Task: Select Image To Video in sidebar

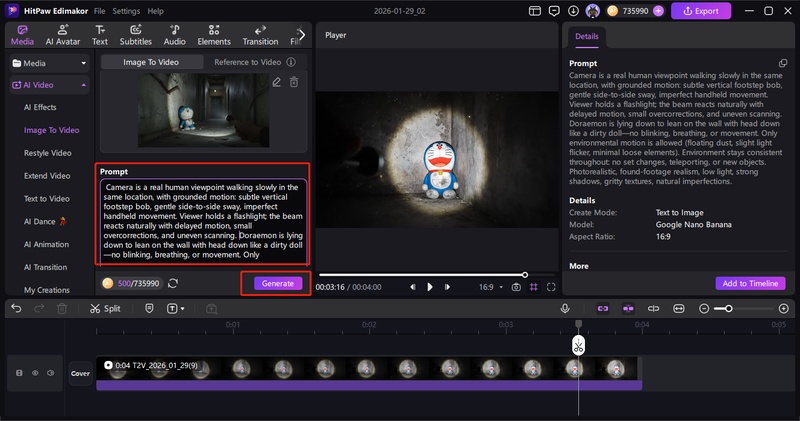Action: [x=51, y=130]
